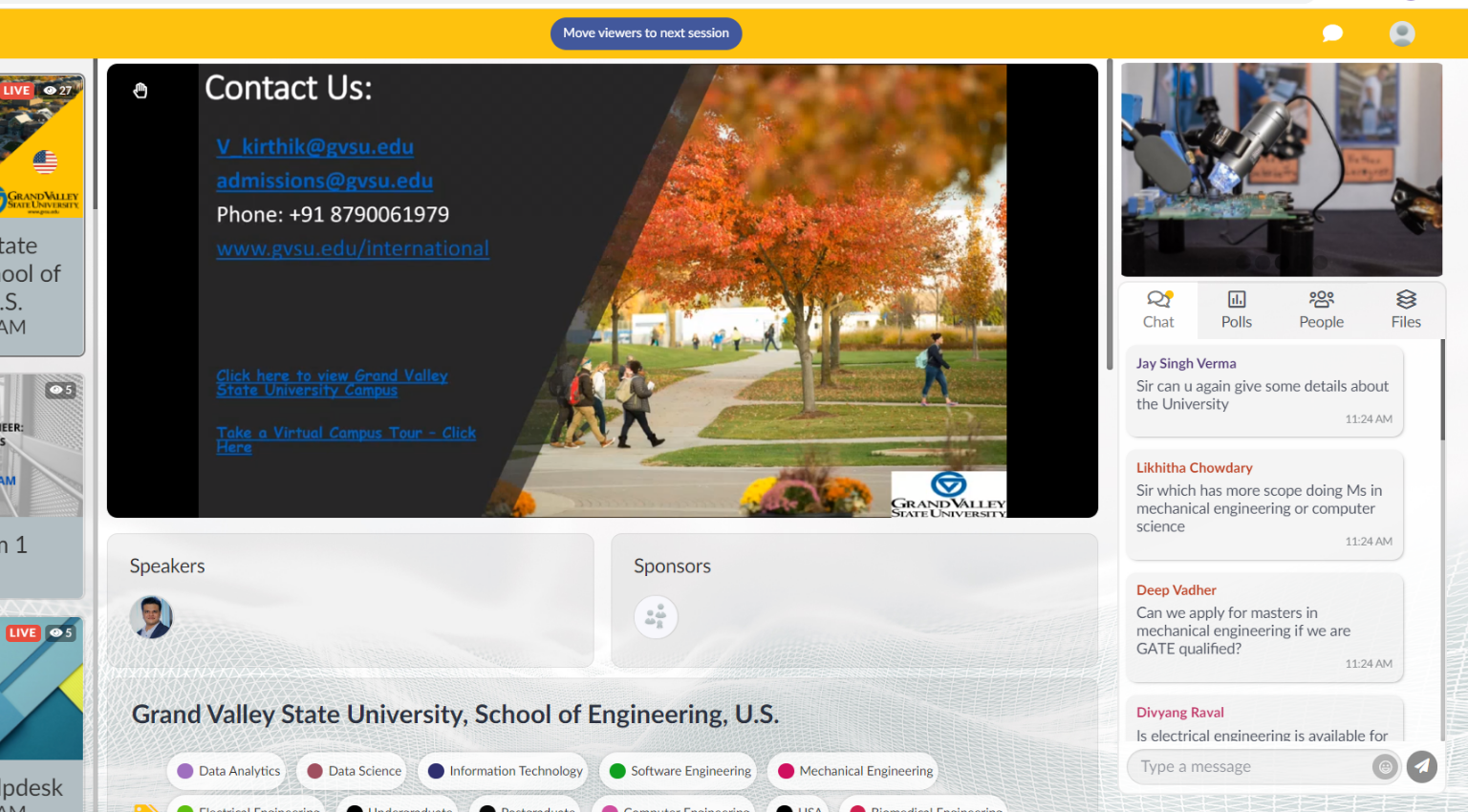Switch to the Polls tab
The image size is (1468, 812).
1237,310
